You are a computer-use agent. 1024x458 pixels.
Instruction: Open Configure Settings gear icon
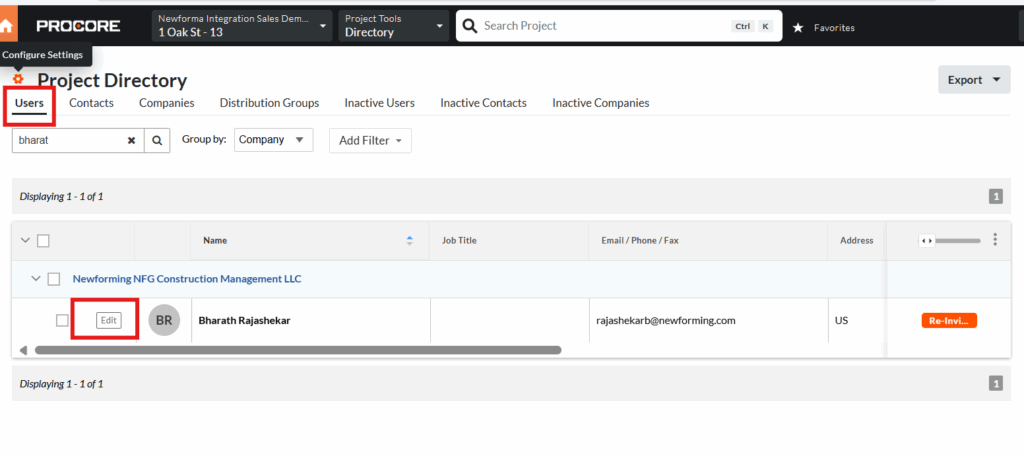18,79
